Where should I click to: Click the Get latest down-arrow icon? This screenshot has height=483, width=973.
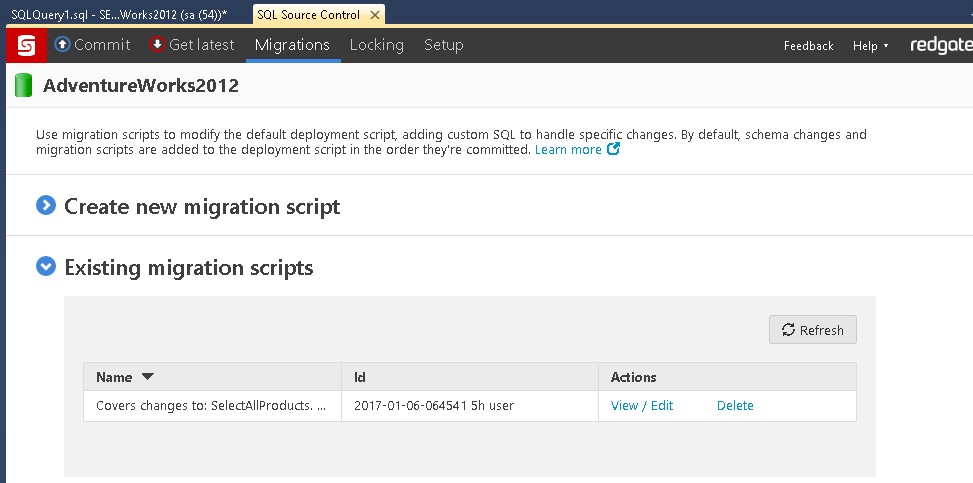(157, 44)
